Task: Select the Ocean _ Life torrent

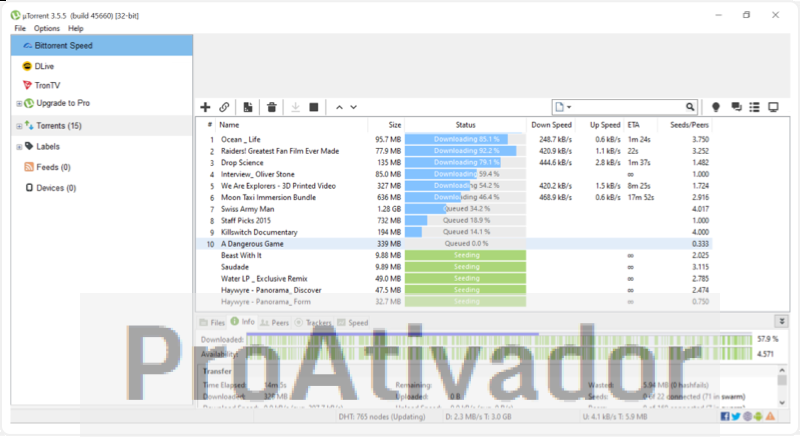Action: (240, 139)
